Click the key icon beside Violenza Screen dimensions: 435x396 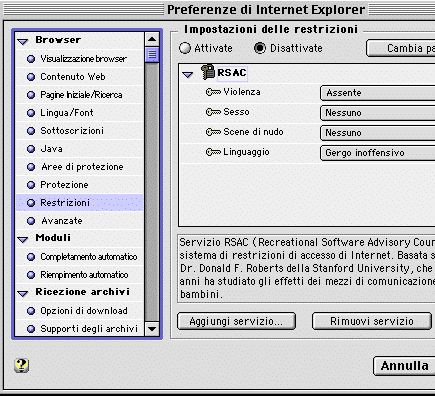pyautogui.click(x=213, y=92)
